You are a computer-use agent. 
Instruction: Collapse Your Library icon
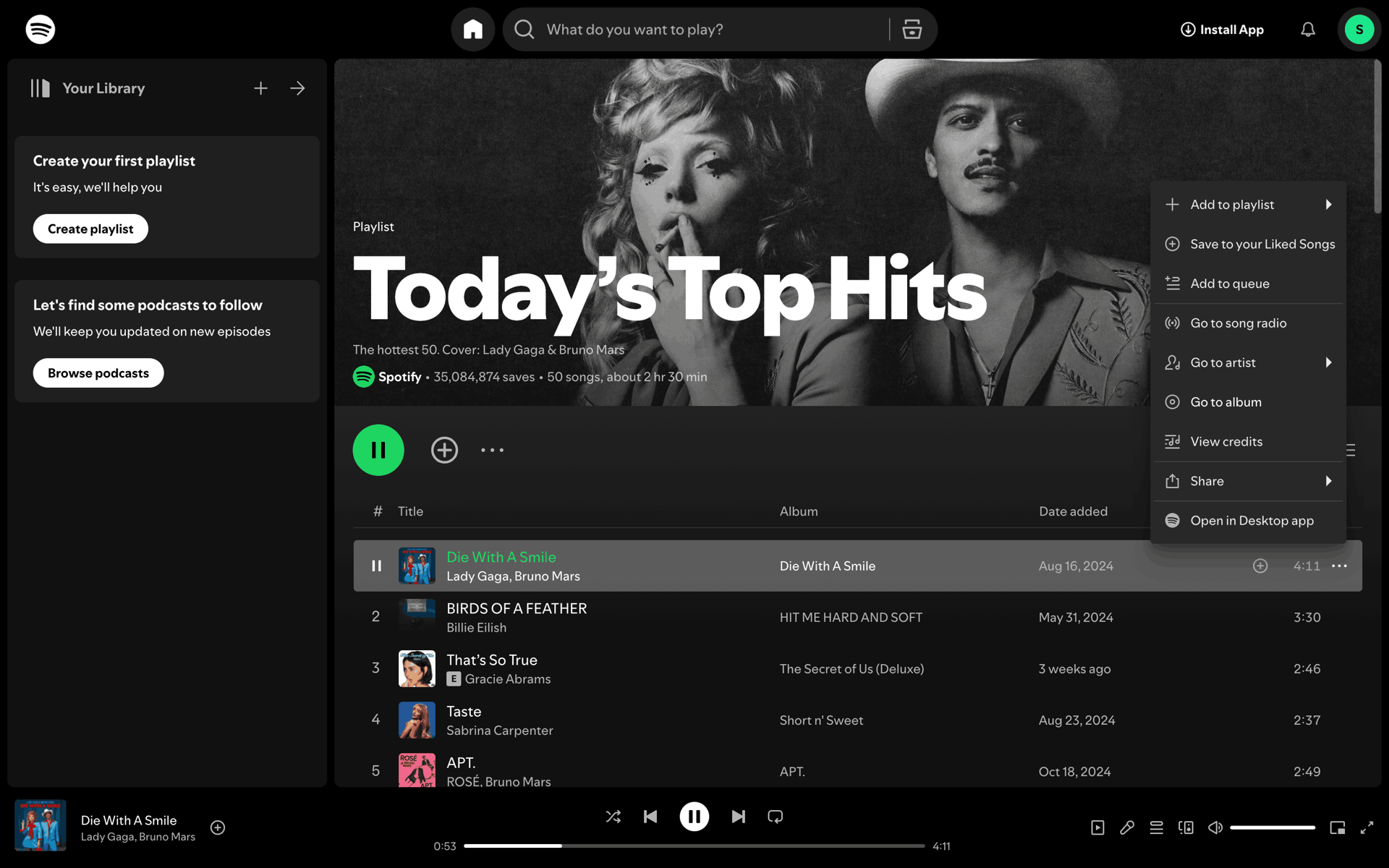pyautogui.click(x=41, y=88)
